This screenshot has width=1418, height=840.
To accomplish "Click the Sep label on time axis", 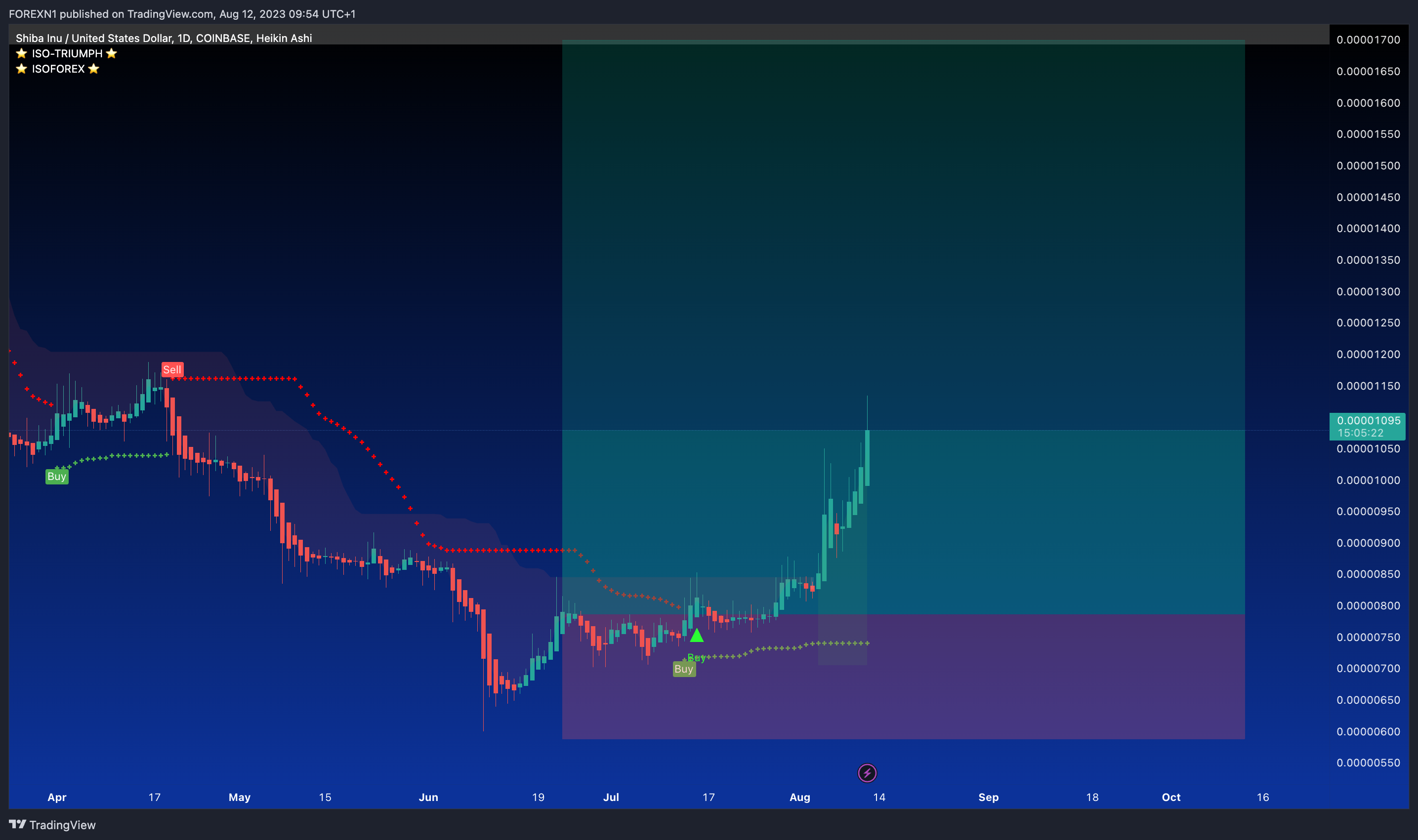I will 988,797.
